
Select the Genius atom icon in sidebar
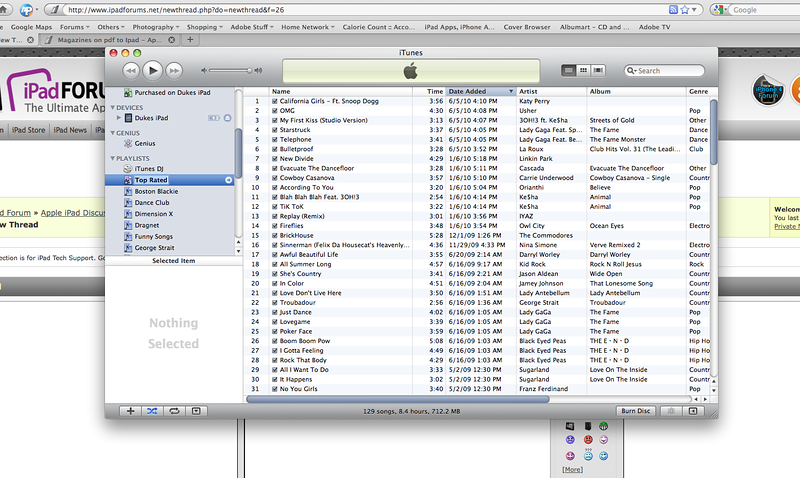pos(128,143)
